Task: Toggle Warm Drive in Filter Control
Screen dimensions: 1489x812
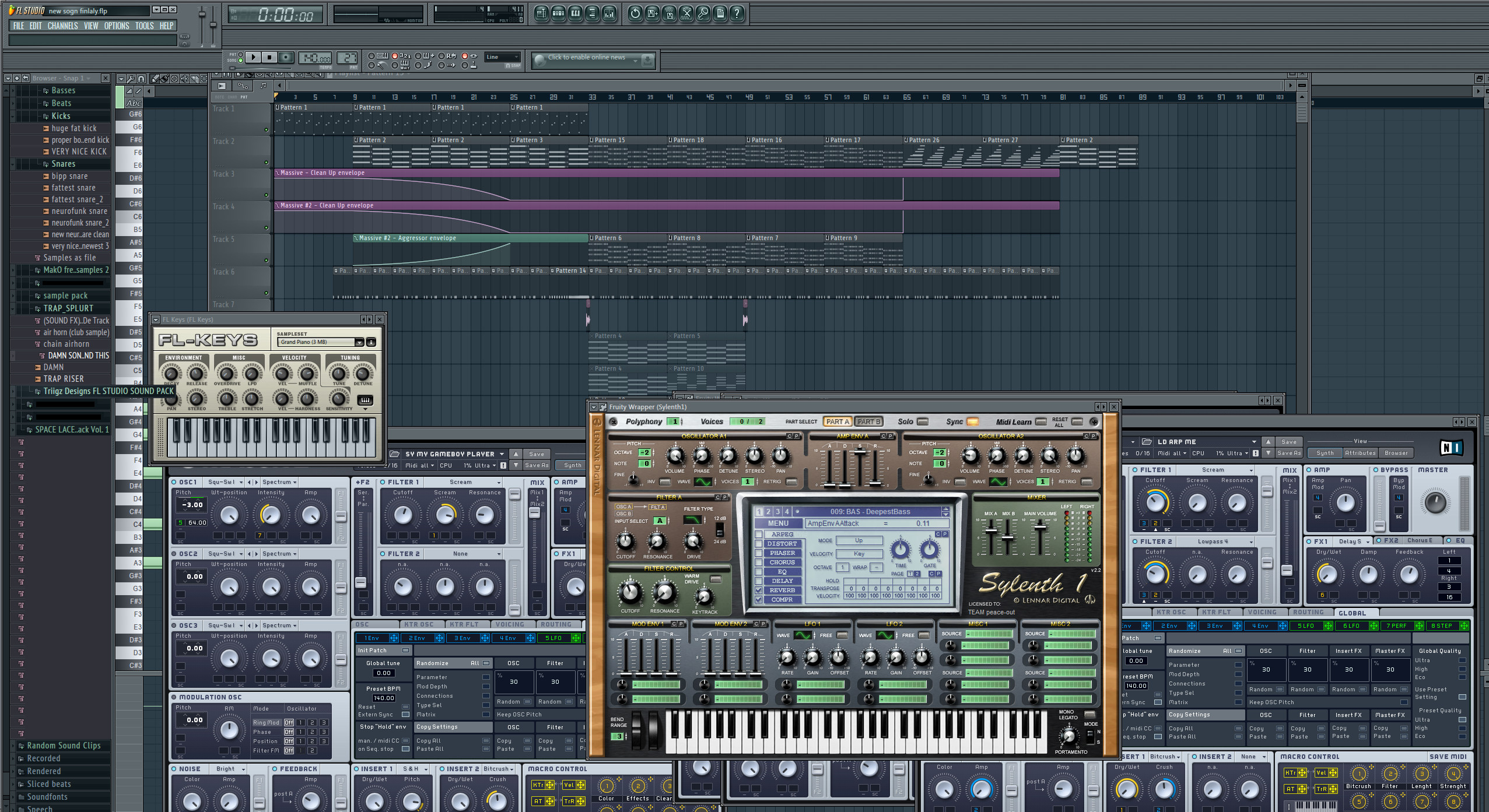Action: [x=716, y=579]
